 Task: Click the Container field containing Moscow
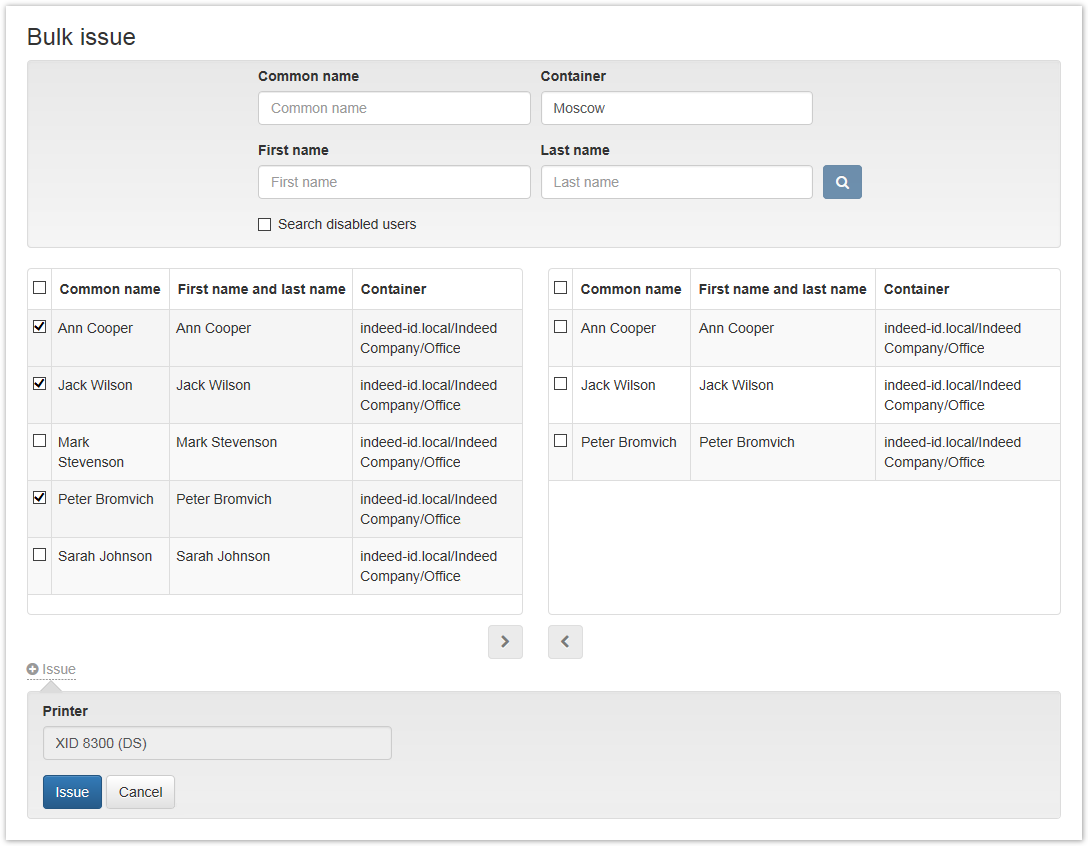point(676,108)
